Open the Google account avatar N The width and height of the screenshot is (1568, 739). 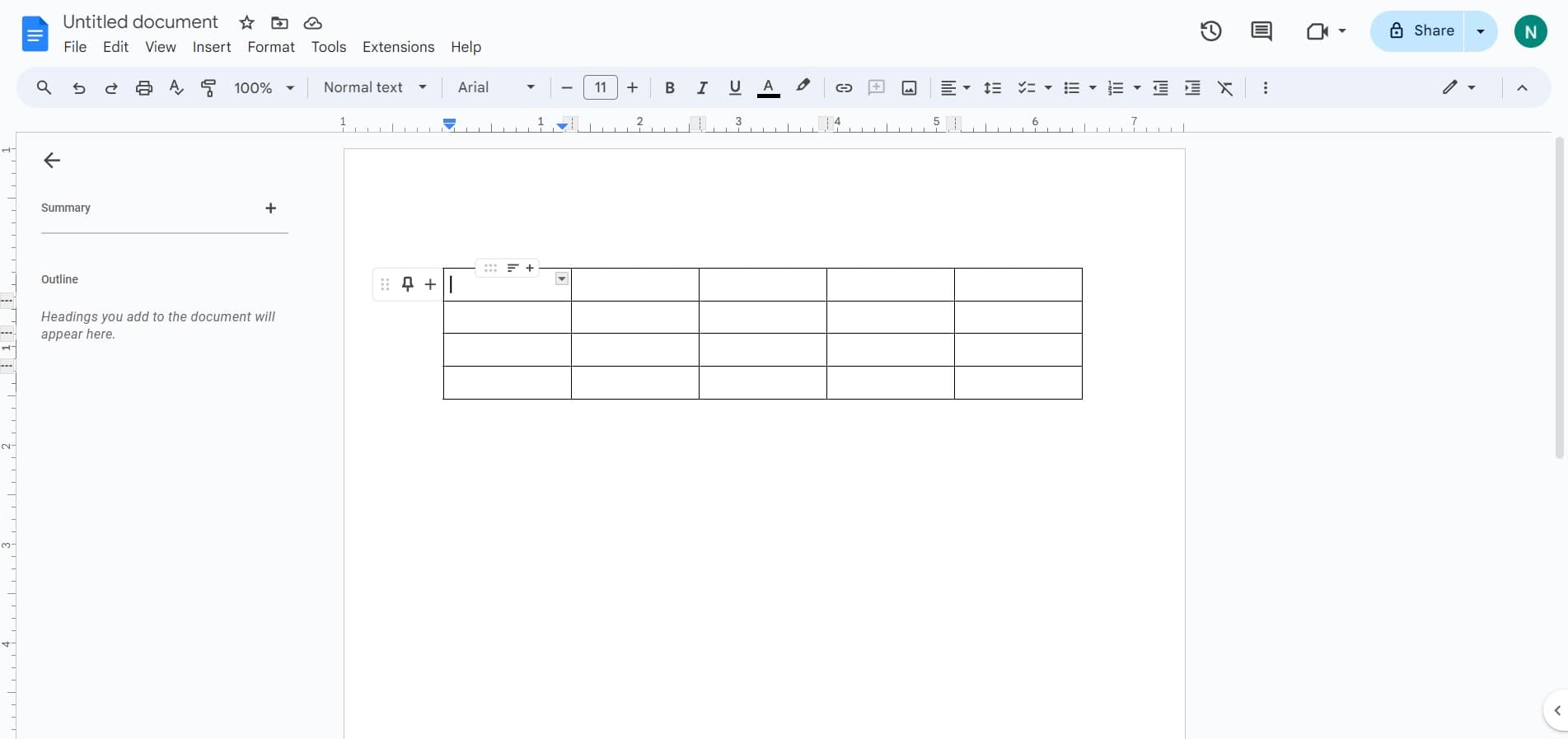1530,31
